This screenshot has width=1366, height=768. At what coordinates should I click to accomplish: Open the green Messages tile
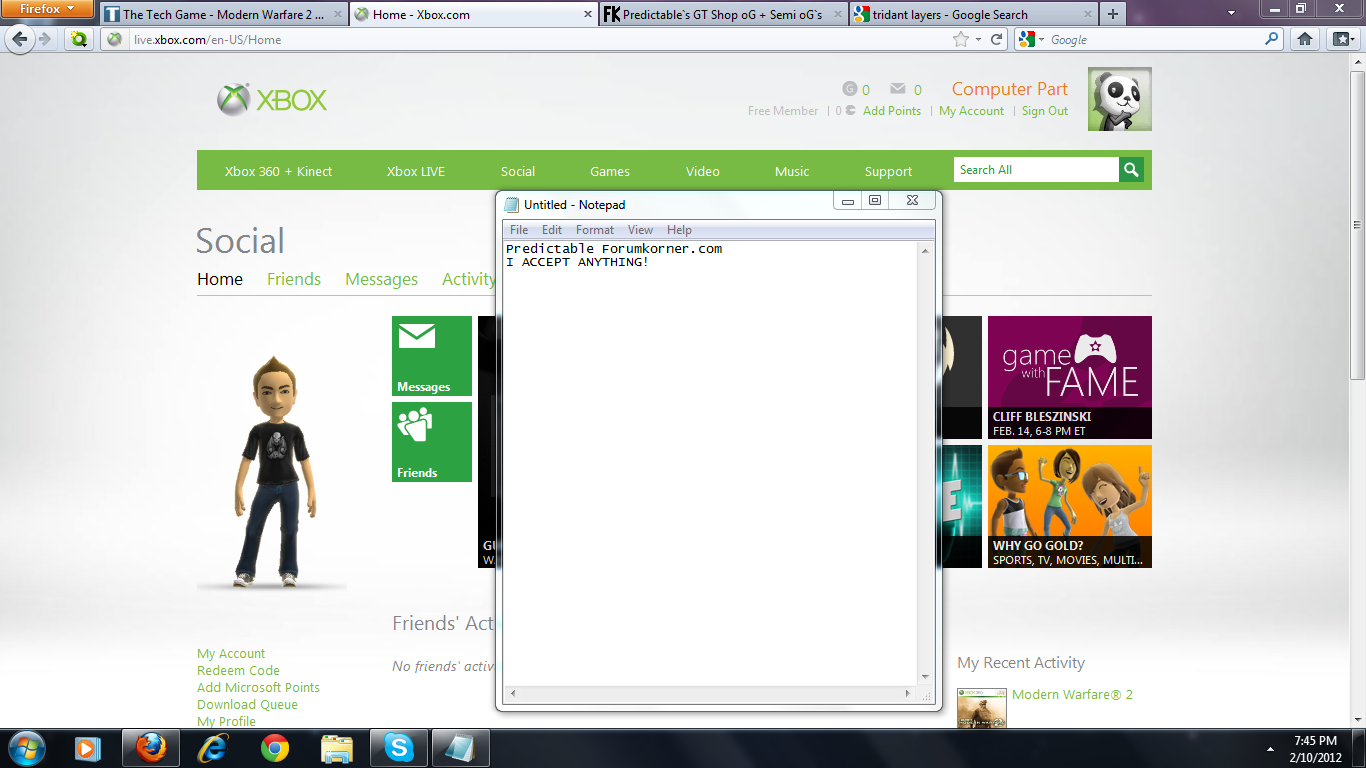(432, 356)
